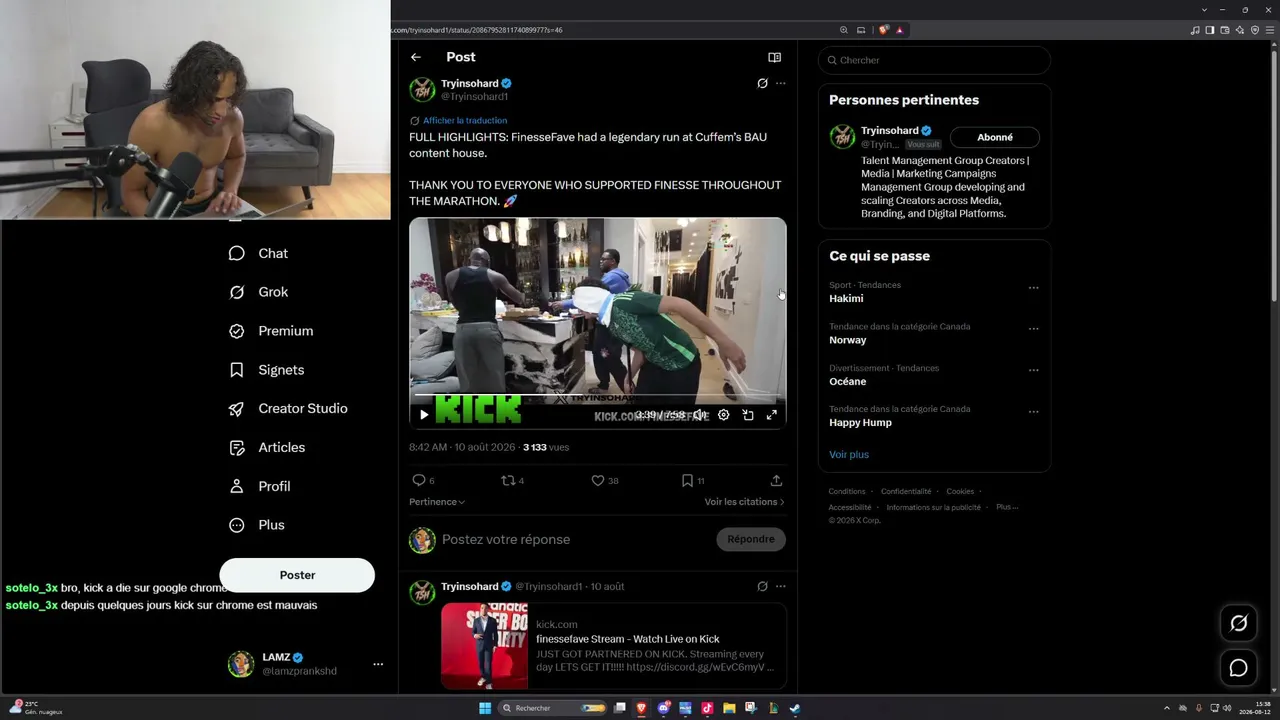Image resolution: width=1280 pixels, height=720 pixels.
Task: Click Afficher la traduction link
Action: coord(465,121)
